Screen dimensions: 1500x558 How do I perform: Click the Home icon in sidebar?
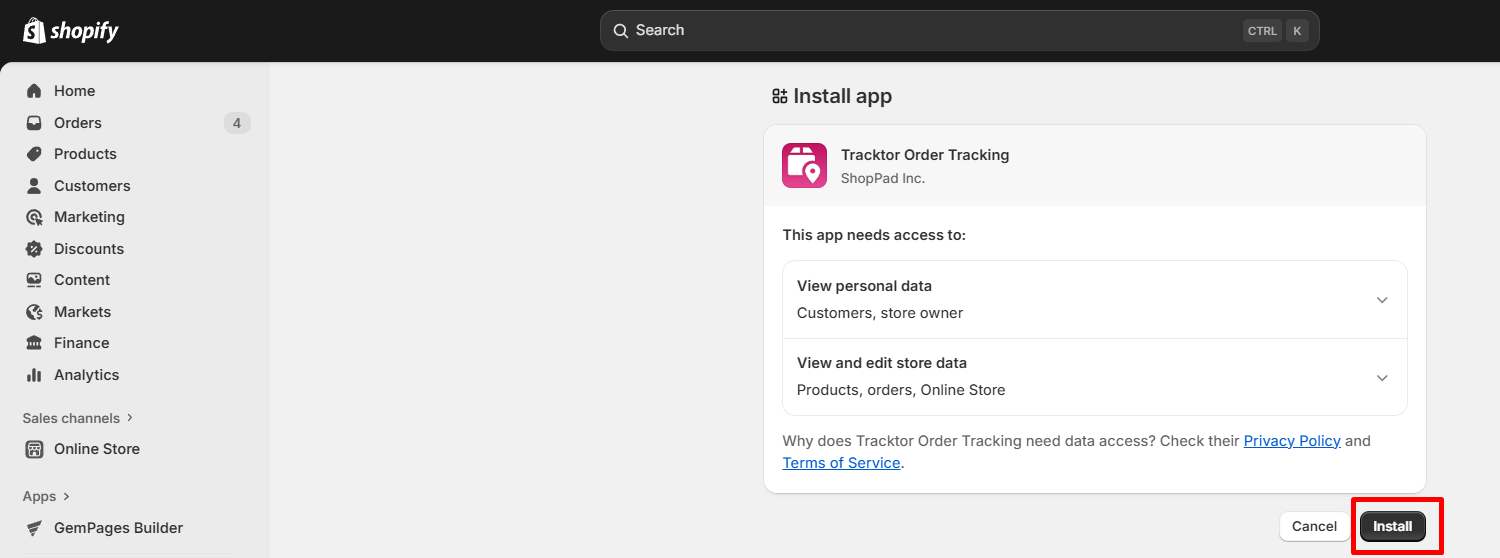pos(34,91)
